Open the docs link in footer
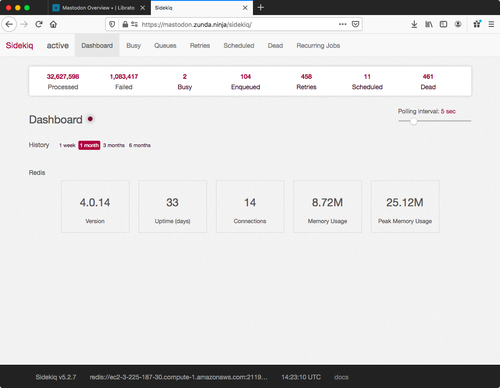The image size is (500, 388). pos(341,377)
